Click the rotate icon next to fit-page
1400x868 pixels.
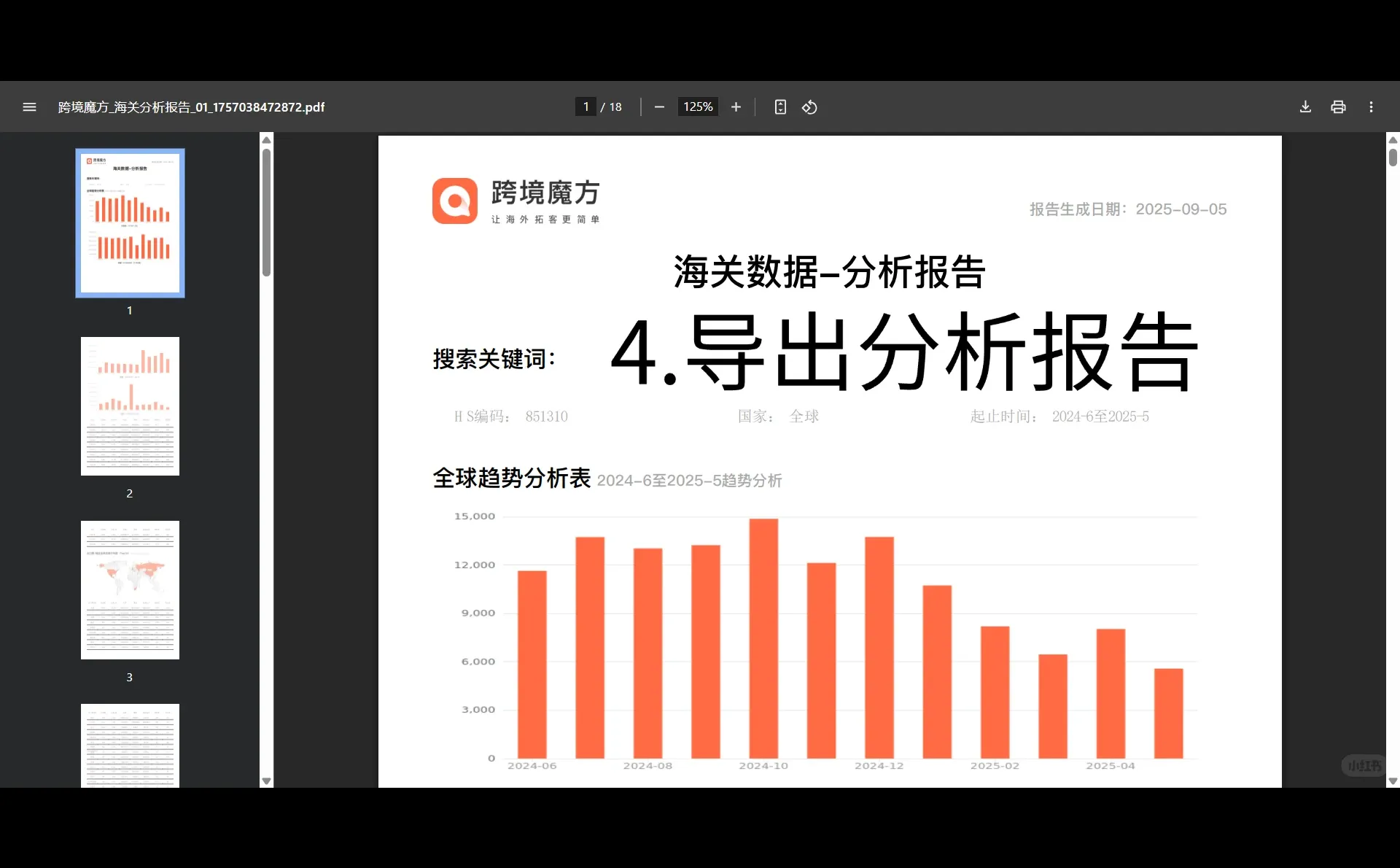[x=809, y=106]
